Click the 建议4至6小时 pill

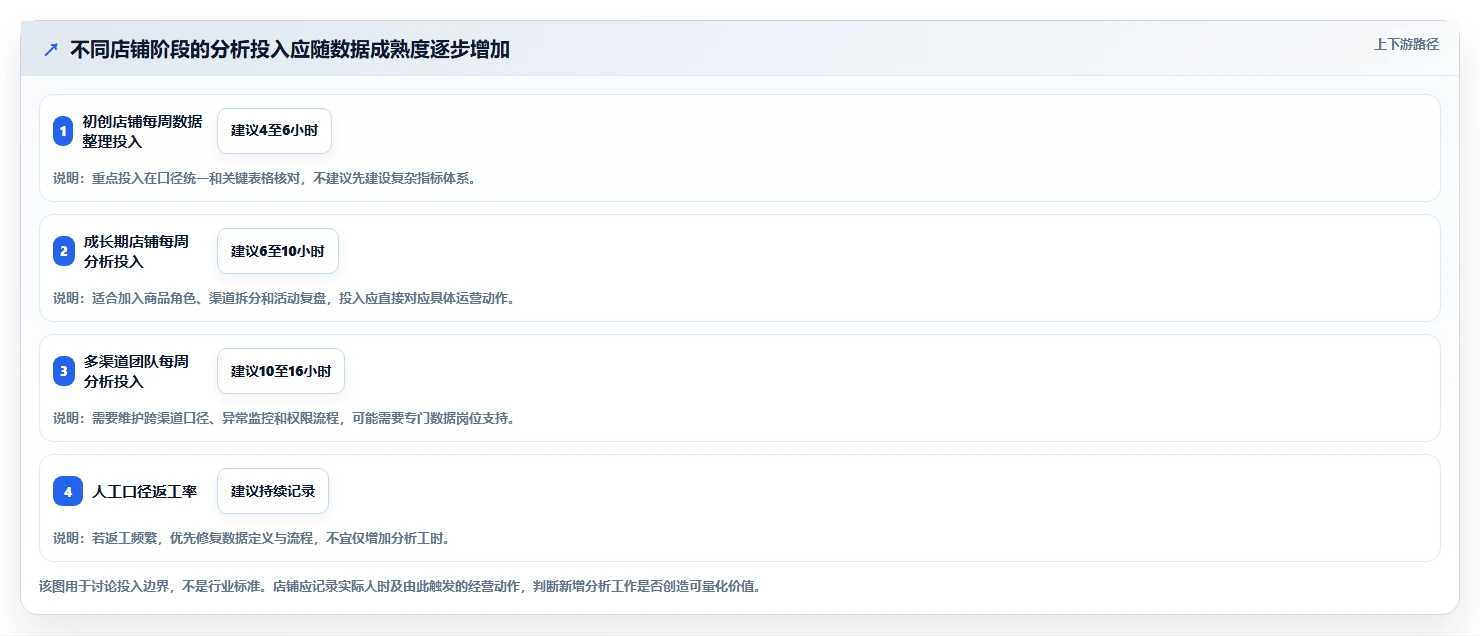(274, 131)
